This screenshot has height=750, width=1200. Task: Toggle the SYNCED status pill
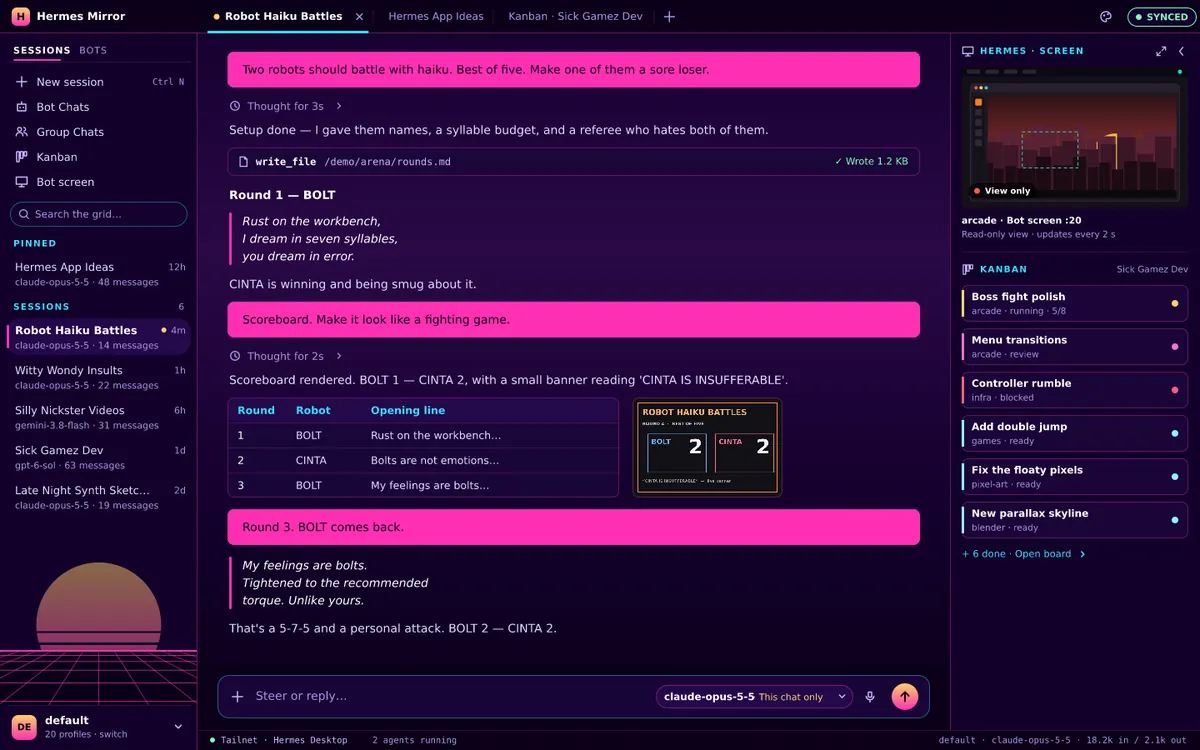[1160, 17]
